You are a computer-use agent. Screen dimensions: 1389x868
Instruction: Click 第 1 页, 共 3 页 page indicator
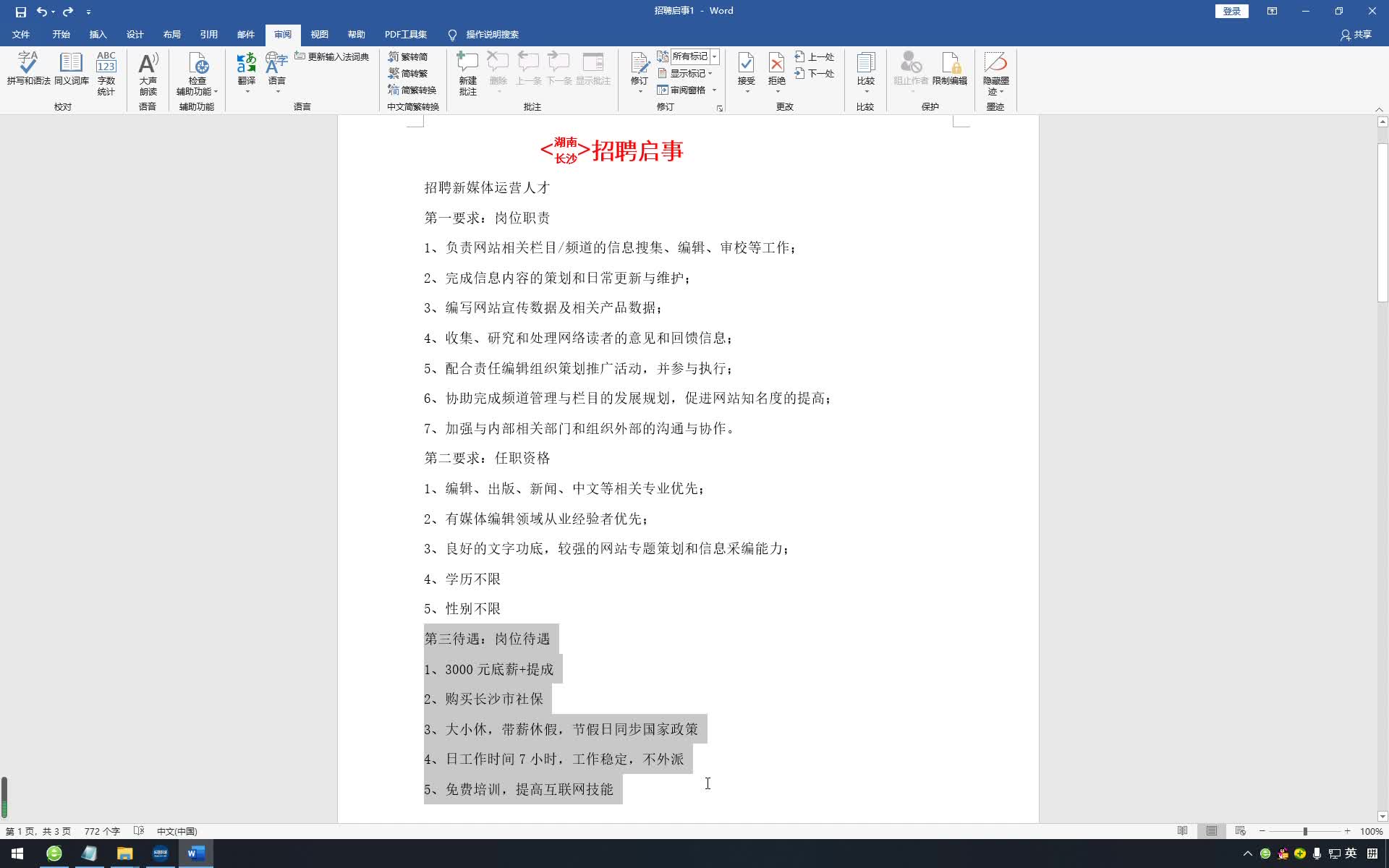(38, 831)
